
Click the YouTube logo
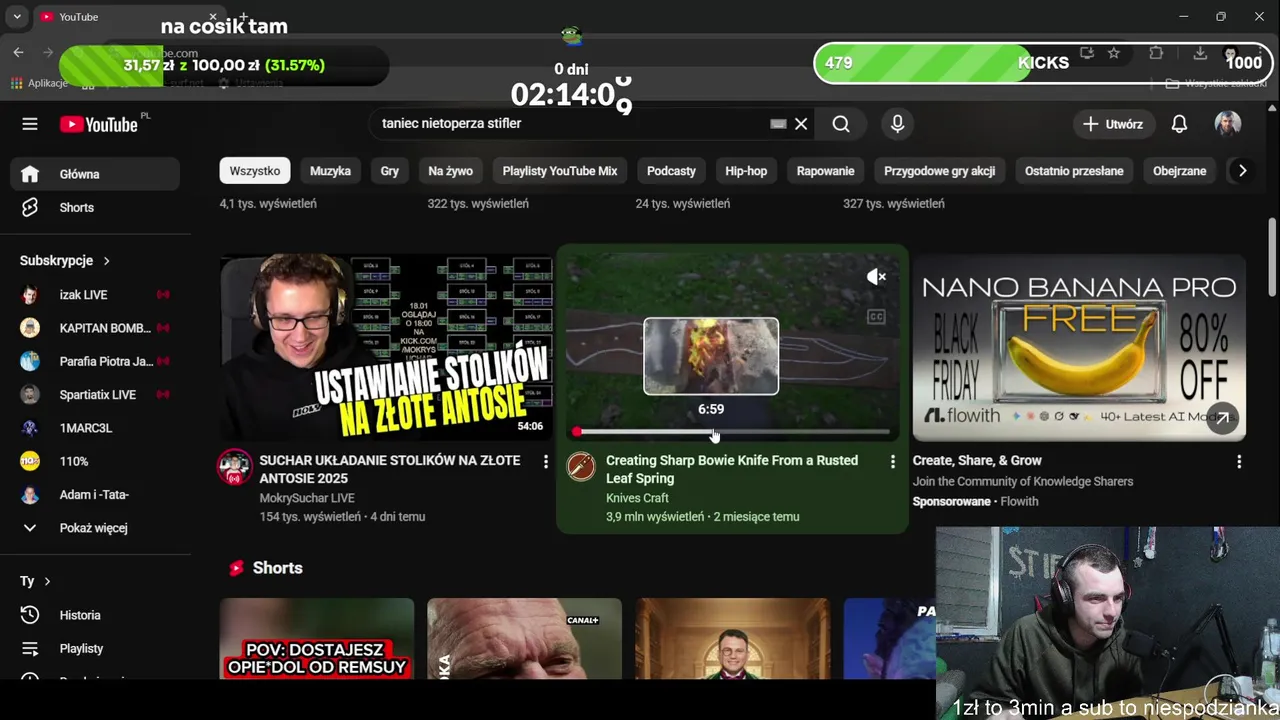click(x=98, y=124)
